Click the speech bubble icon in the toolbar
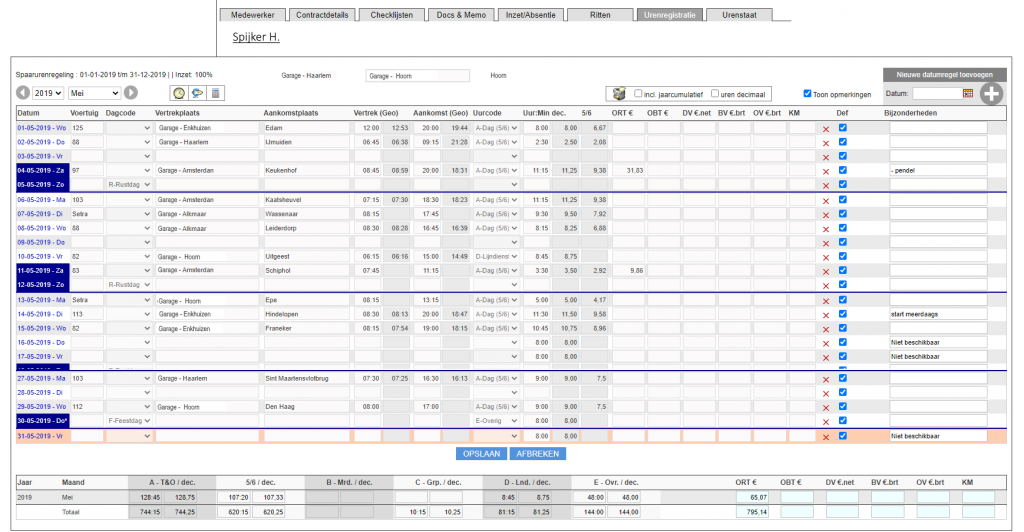The height and width of the screenshot is (532, 1024). pos(197,93)
